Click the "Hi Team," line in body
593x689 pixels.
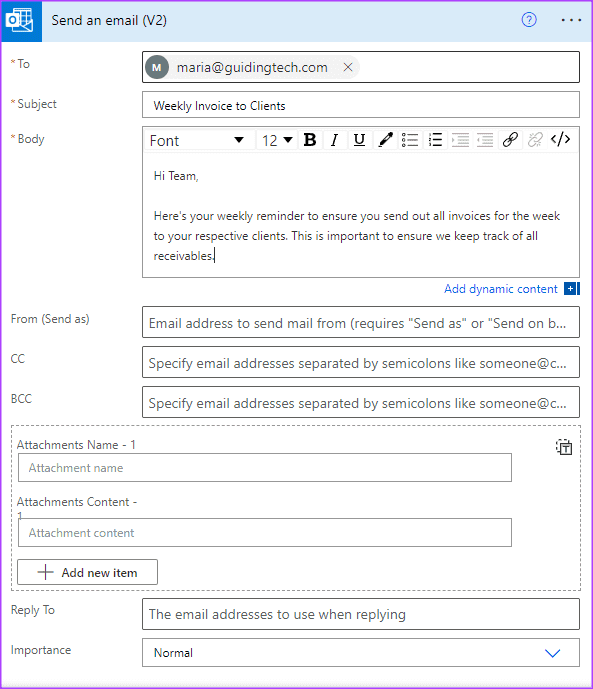(176, 176)
